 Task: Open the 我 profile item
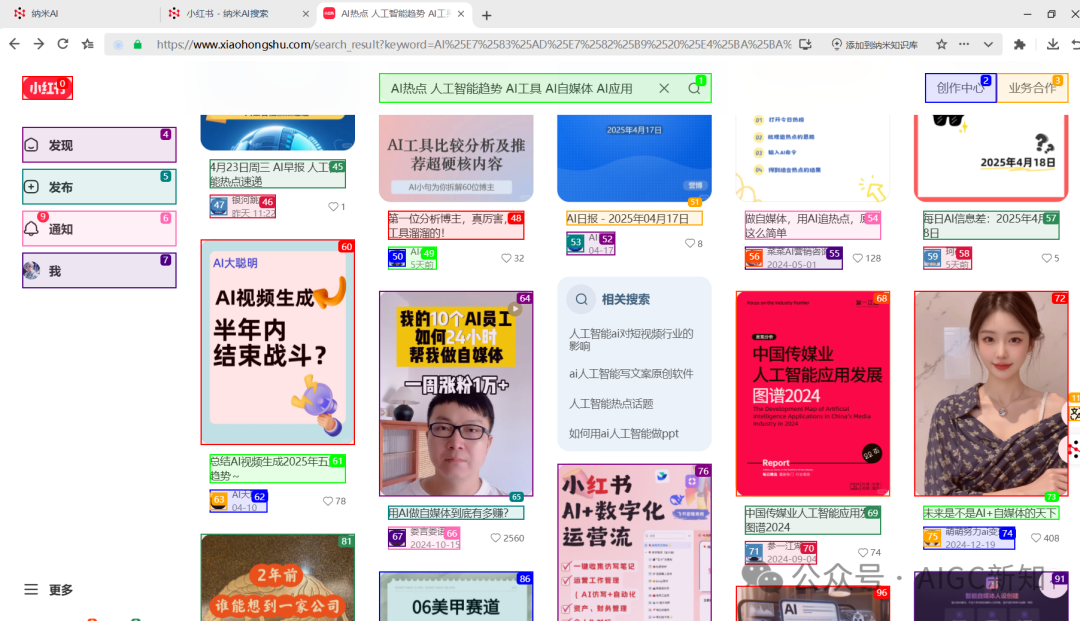pyautogui.click(x=99, y=271)
